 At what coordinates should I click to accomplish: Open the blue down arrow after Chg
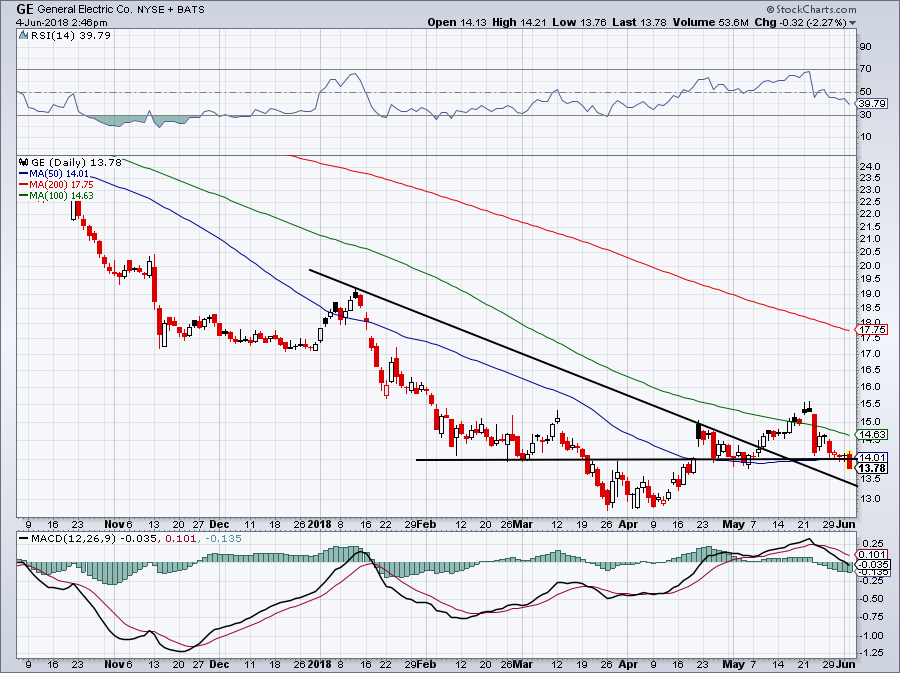(x=852, y=23)
